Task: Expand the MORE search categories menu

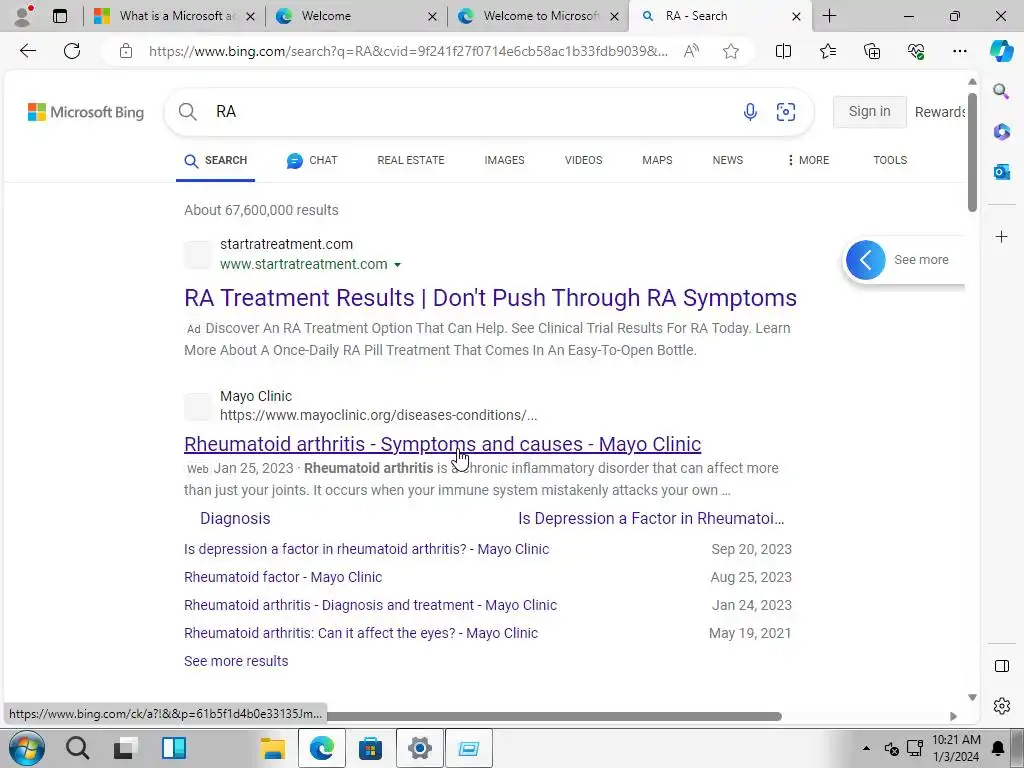Action: coord(808,160)
